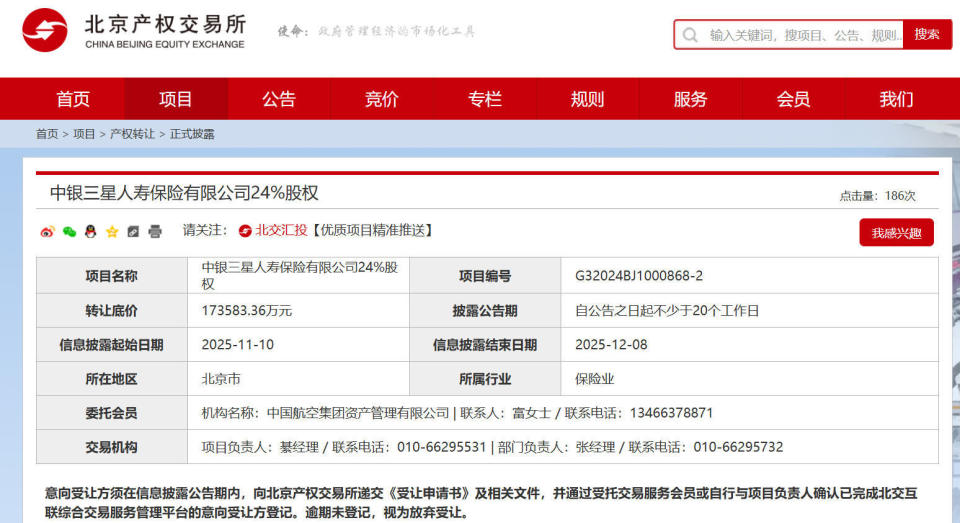Select the price 173583.36万元

[247, 310]
